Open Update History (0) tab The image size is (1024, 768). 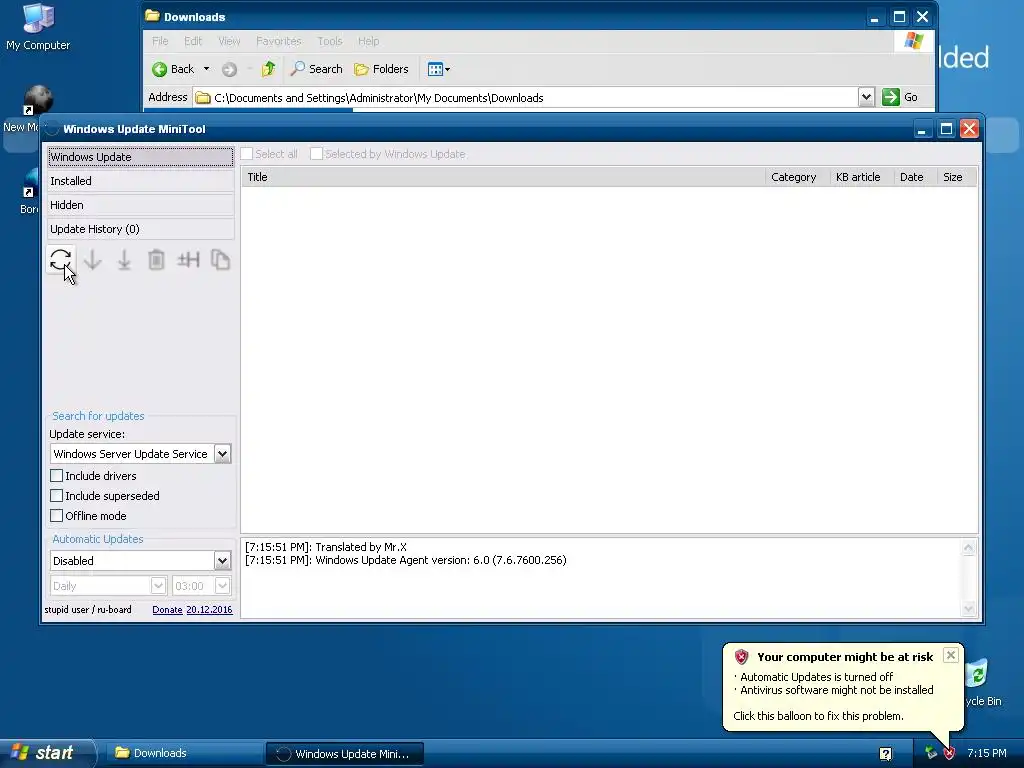click(140, 229)
